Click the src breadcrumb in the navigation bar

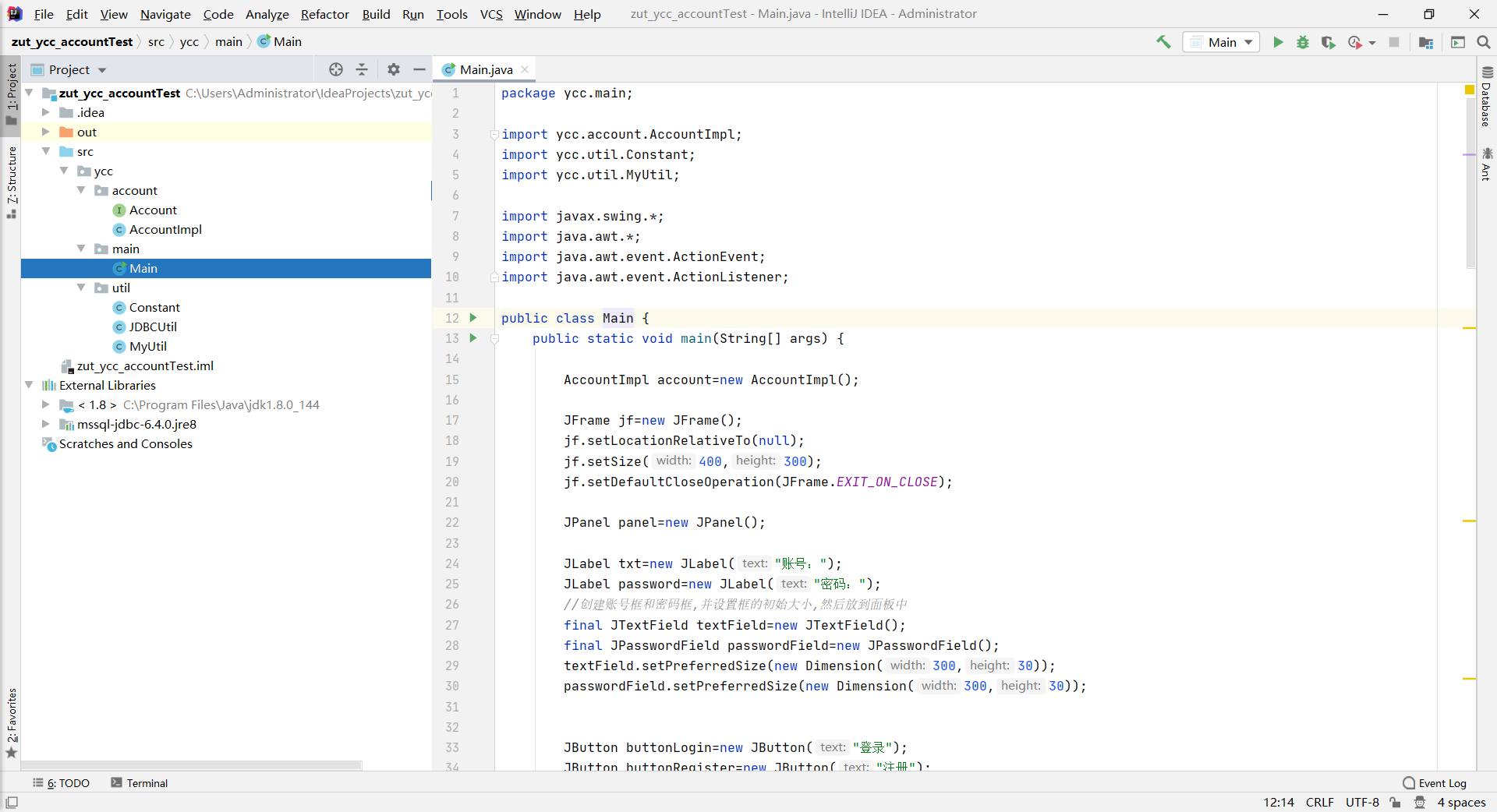[156, 42]
